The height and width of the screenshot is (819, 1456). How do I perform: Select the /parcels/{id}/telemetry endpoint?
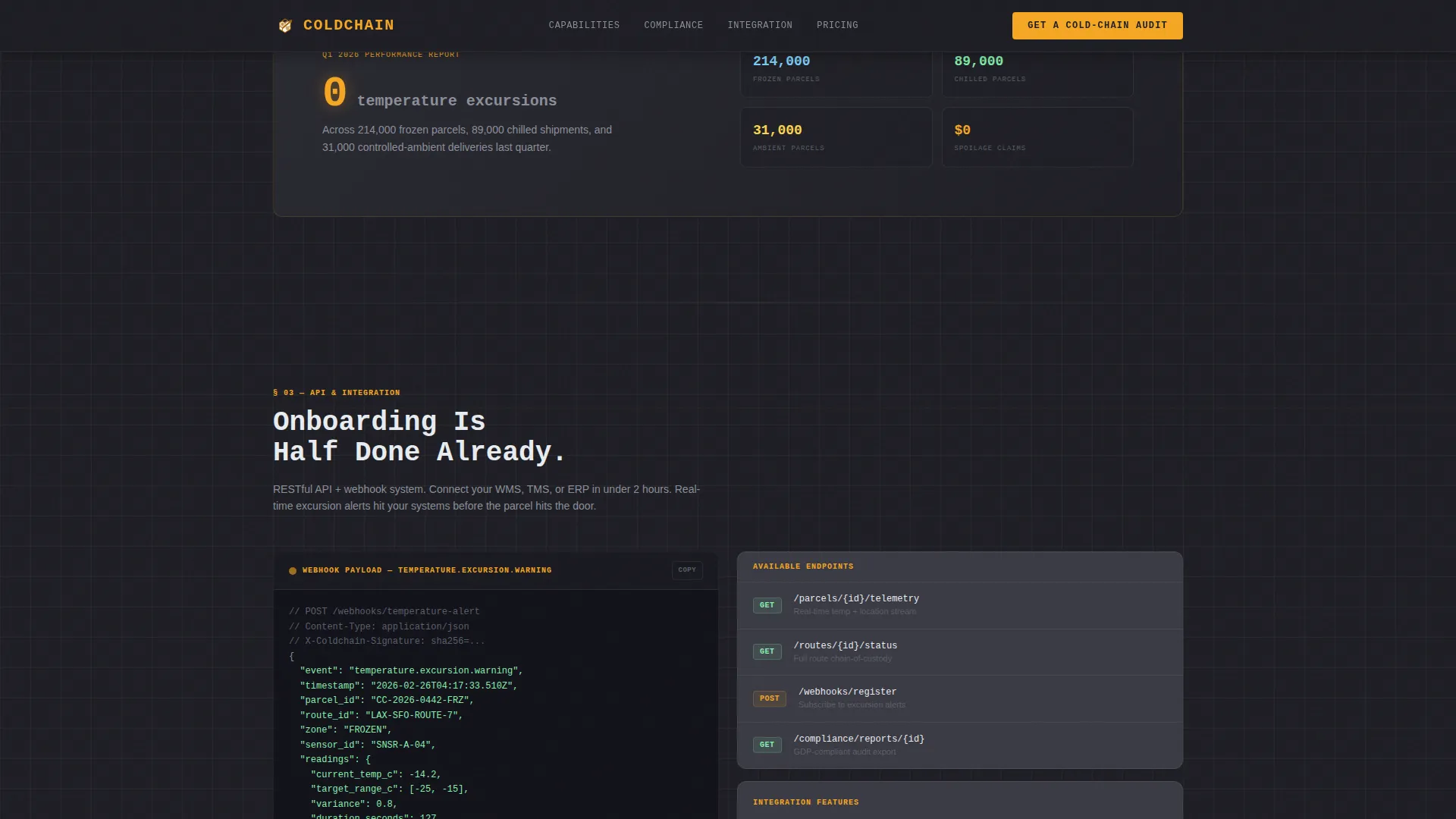pyautogui.click(x=960, y=605)
